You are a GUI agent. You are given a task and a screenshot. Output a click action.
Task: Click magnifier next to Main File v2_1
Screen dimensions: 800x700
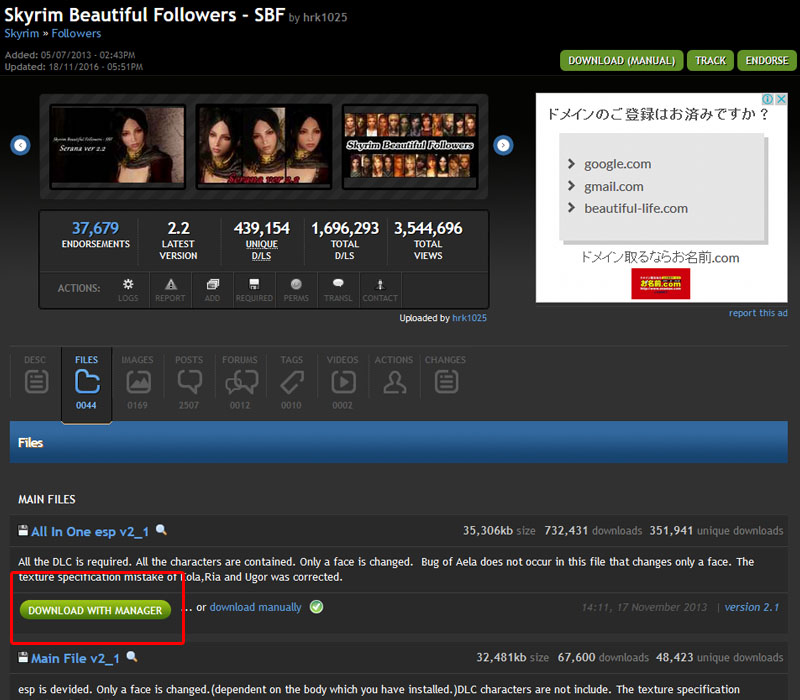pos(132,657)
